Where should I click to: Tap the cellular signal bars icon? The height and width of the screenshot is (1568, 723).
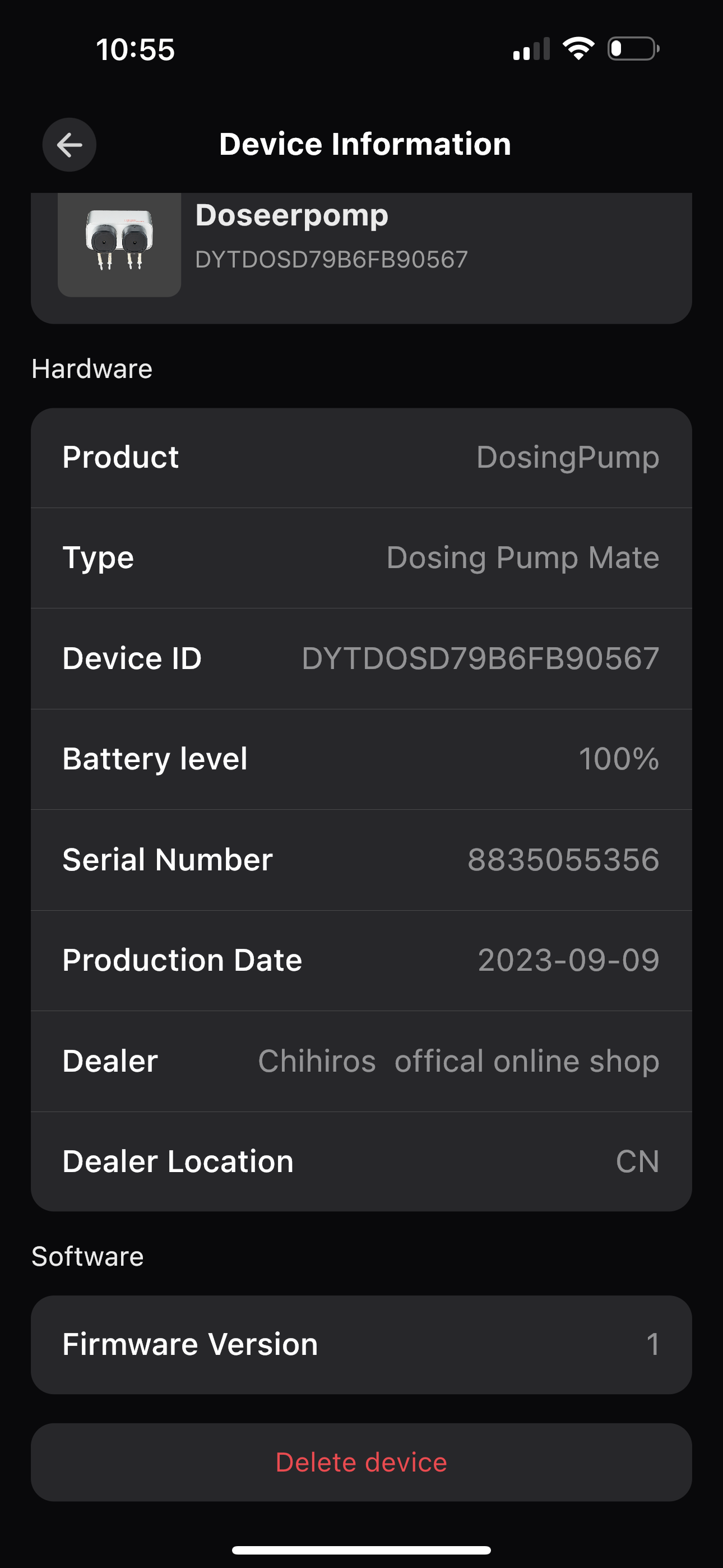531,49
